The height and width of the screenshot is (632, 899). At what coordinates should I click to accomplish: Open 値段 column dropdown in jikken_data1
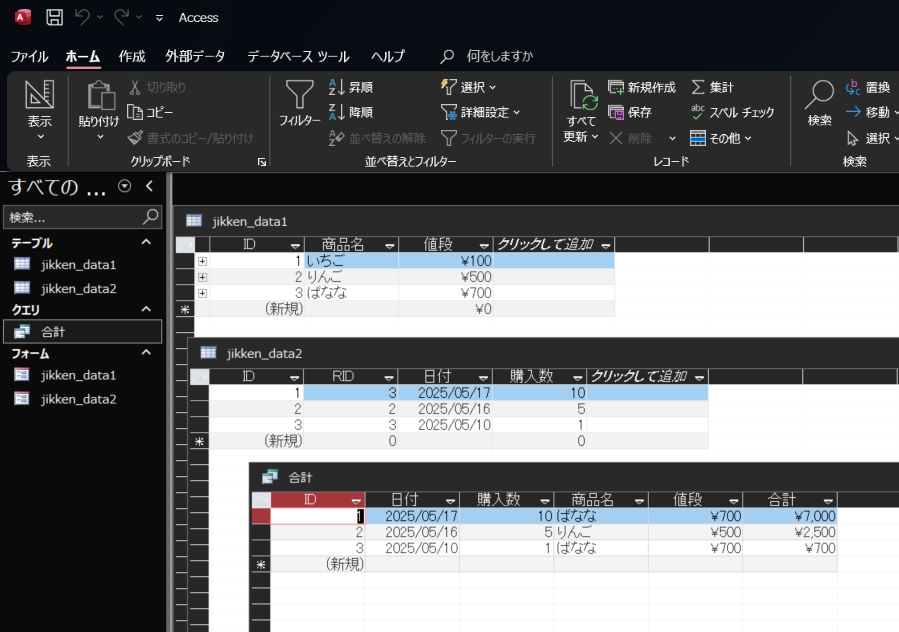[484, 245]
